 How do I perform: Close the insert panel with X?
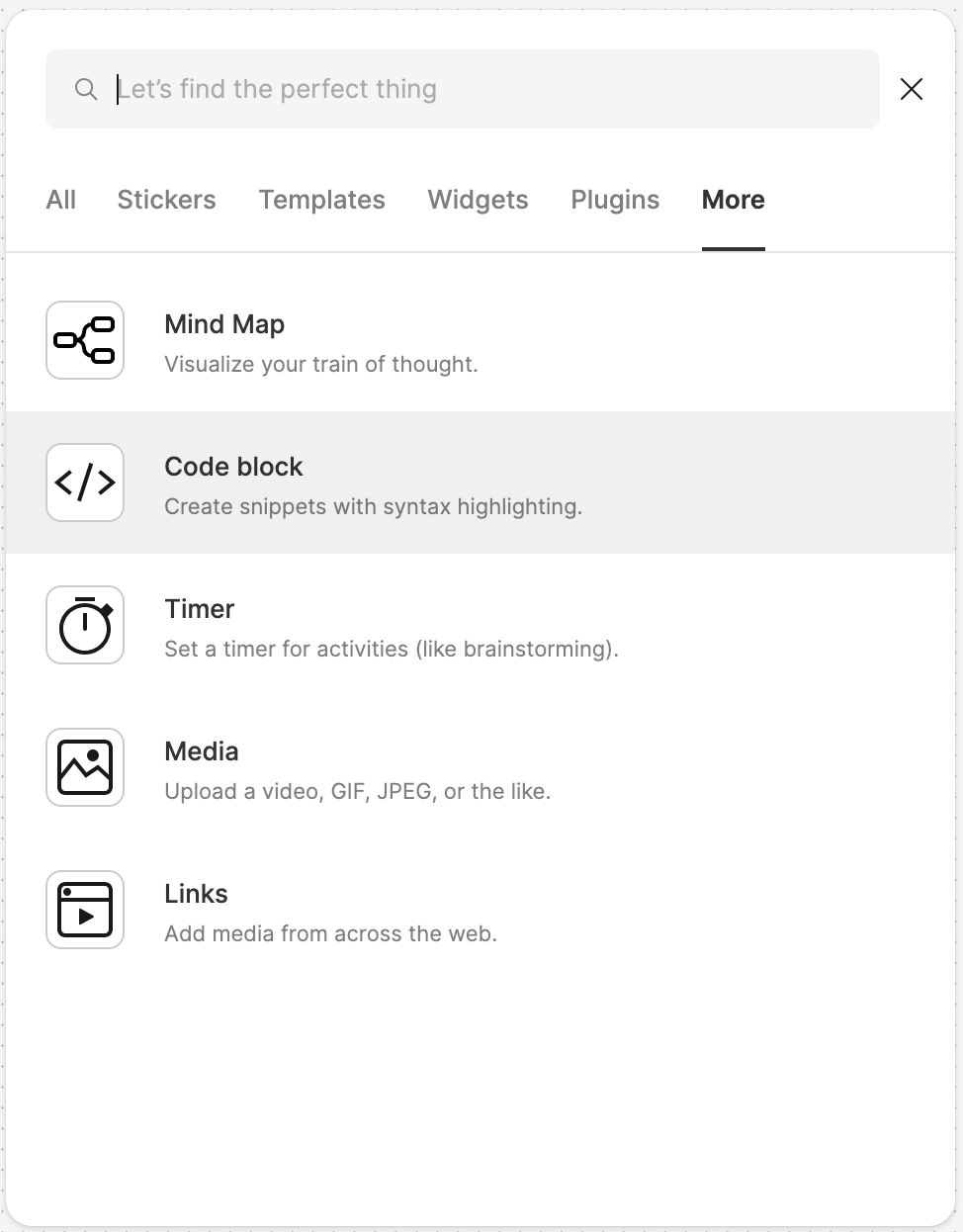click(x=911, y=89)
